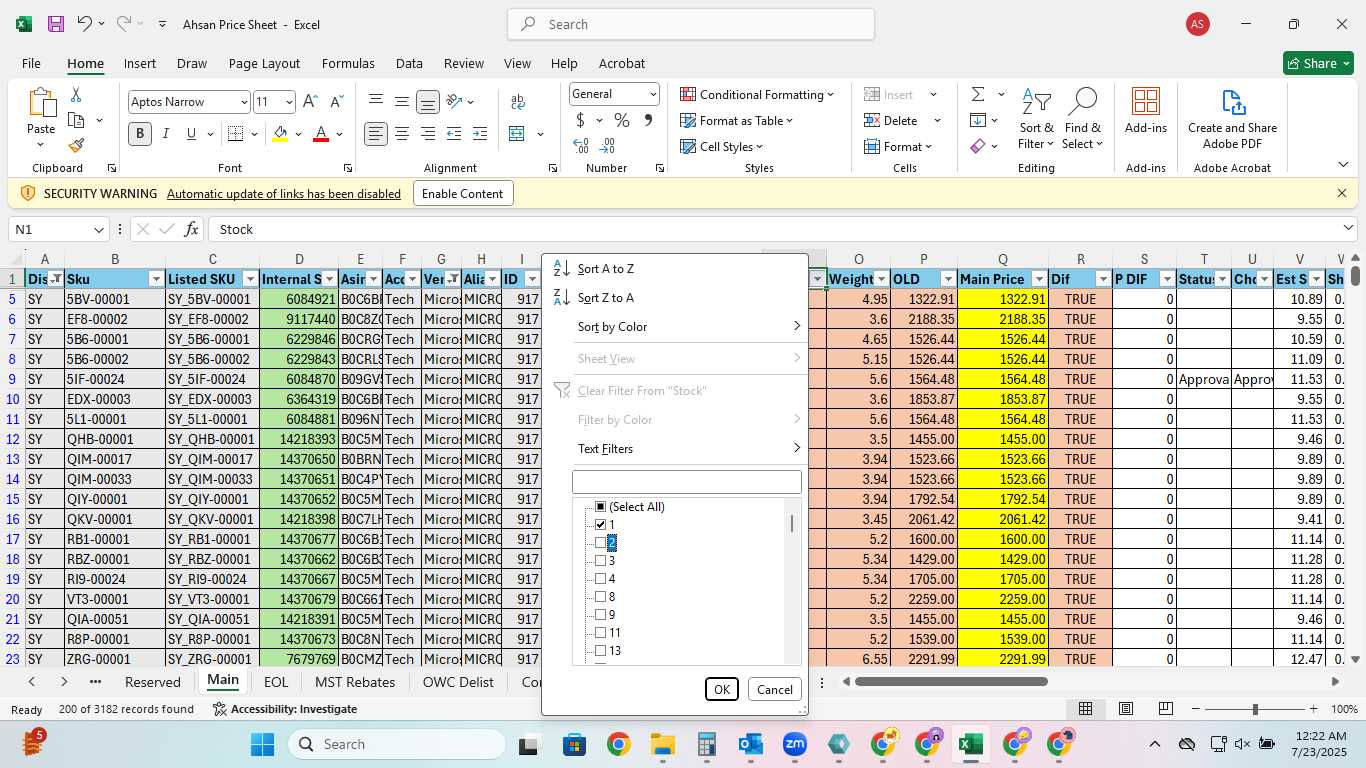Switch to the Reserved sheet tab

point(153,682)
